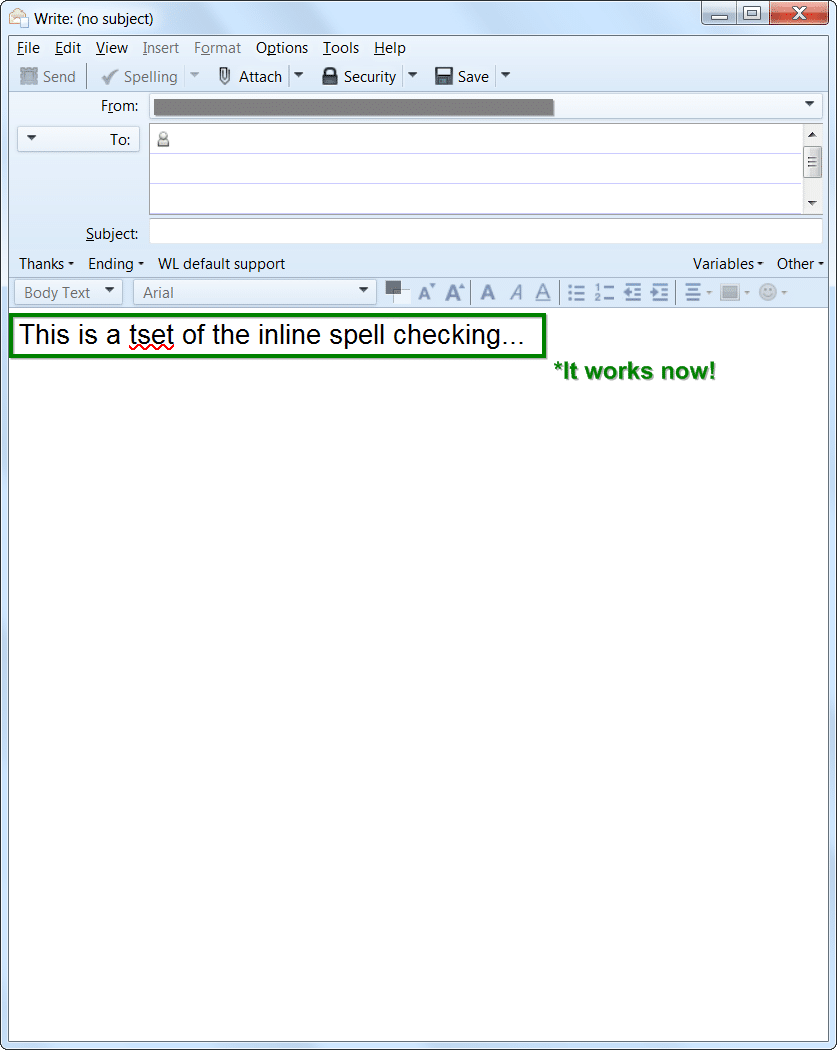
Task: Open the Arial font family dropdown
Action: 254,292
